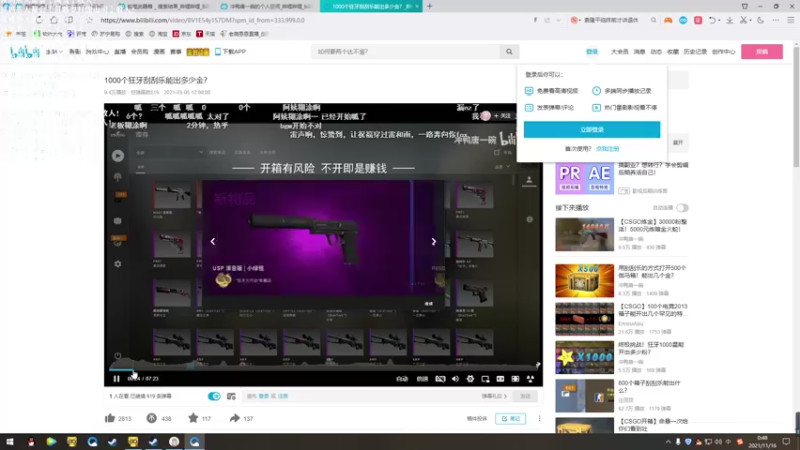Click the next arrow on the in-video item carousel
Viewport: 800px width, 450px height.
pyautogui.click(x=434, y=241)
